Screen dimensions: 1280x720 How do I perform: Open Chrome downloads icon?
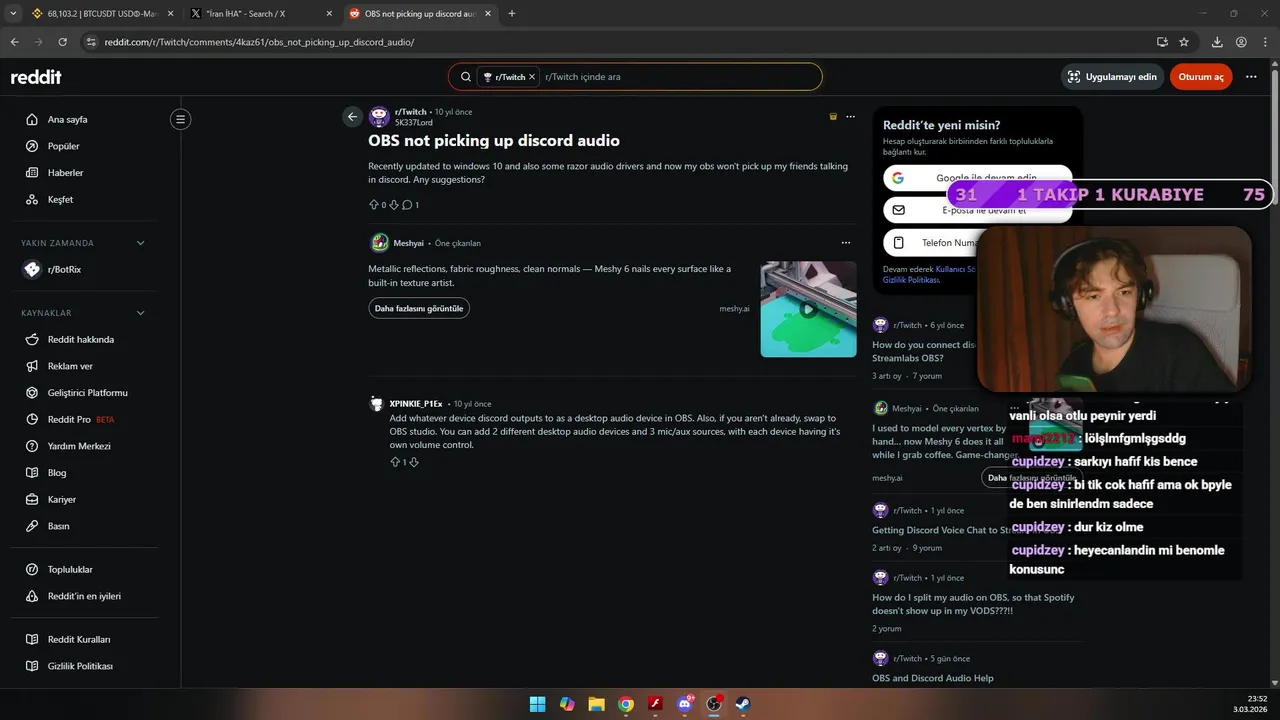click(1217, 42)
